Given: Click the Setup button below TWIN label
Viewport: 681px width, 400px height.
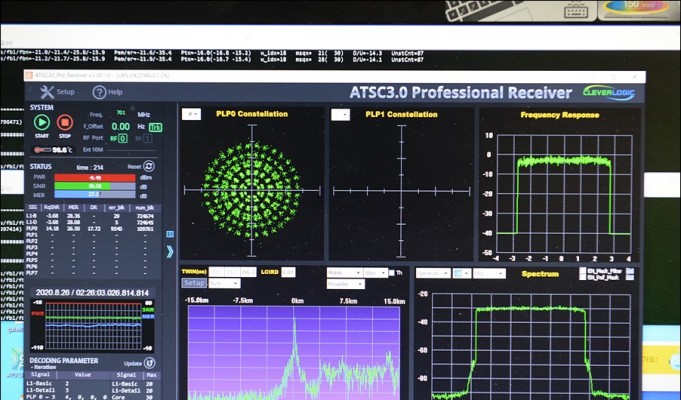Looking at the screenshot, I should (194, 283).
